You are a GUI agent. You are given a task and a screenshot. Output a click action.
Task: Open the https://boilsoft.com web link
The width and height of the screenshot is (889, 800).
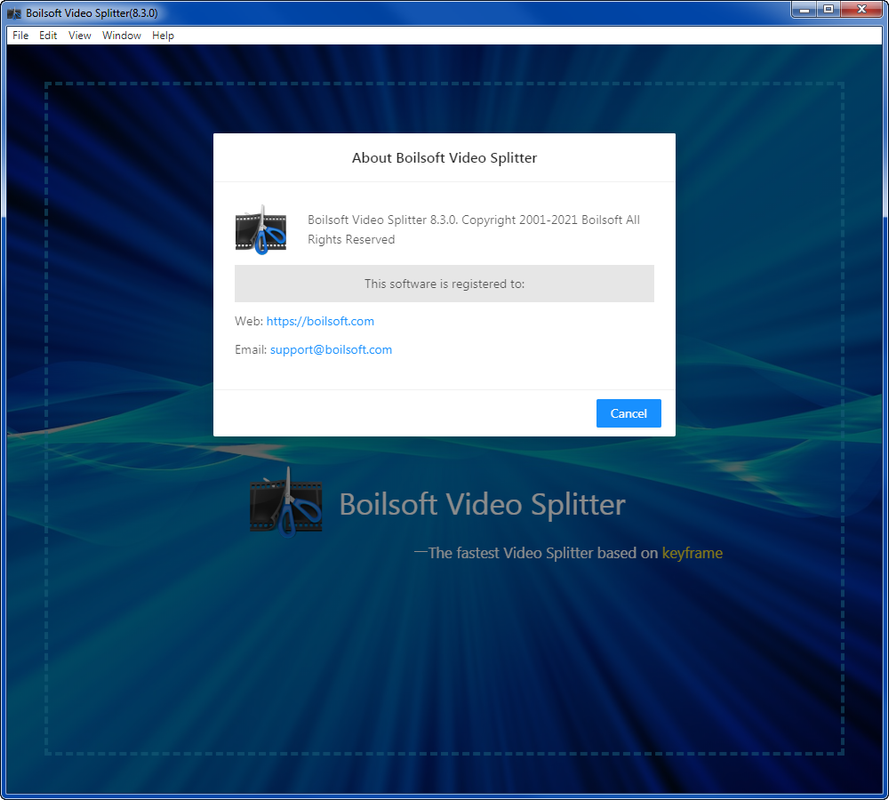point(320,321)
